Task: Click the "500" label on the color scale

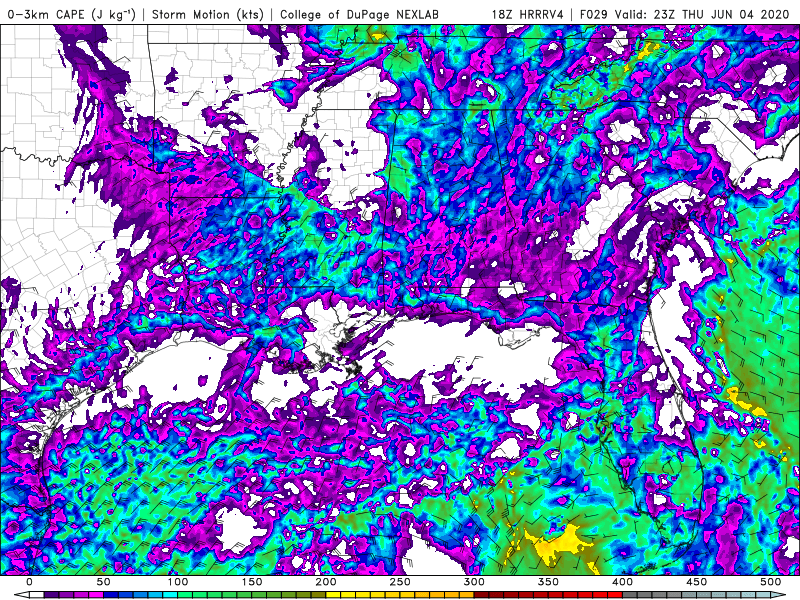Action: coord(770,582)
